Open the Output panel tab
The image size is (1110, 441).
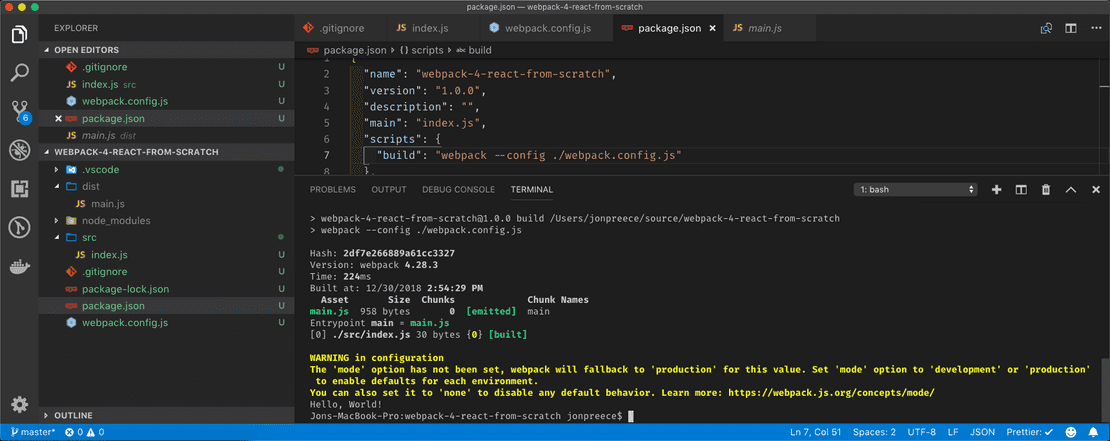[x=389, y=190]
